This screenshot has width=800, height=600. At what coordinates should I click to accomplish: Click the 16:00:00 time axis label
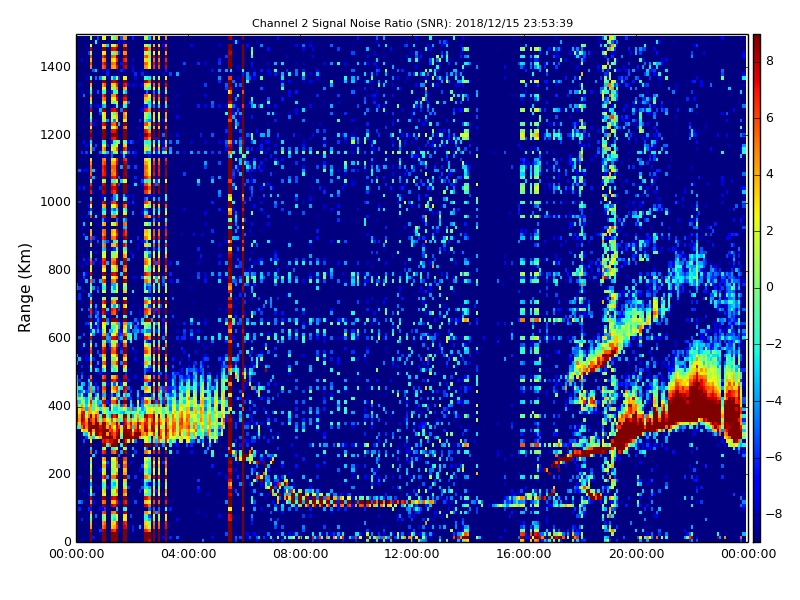524,554
